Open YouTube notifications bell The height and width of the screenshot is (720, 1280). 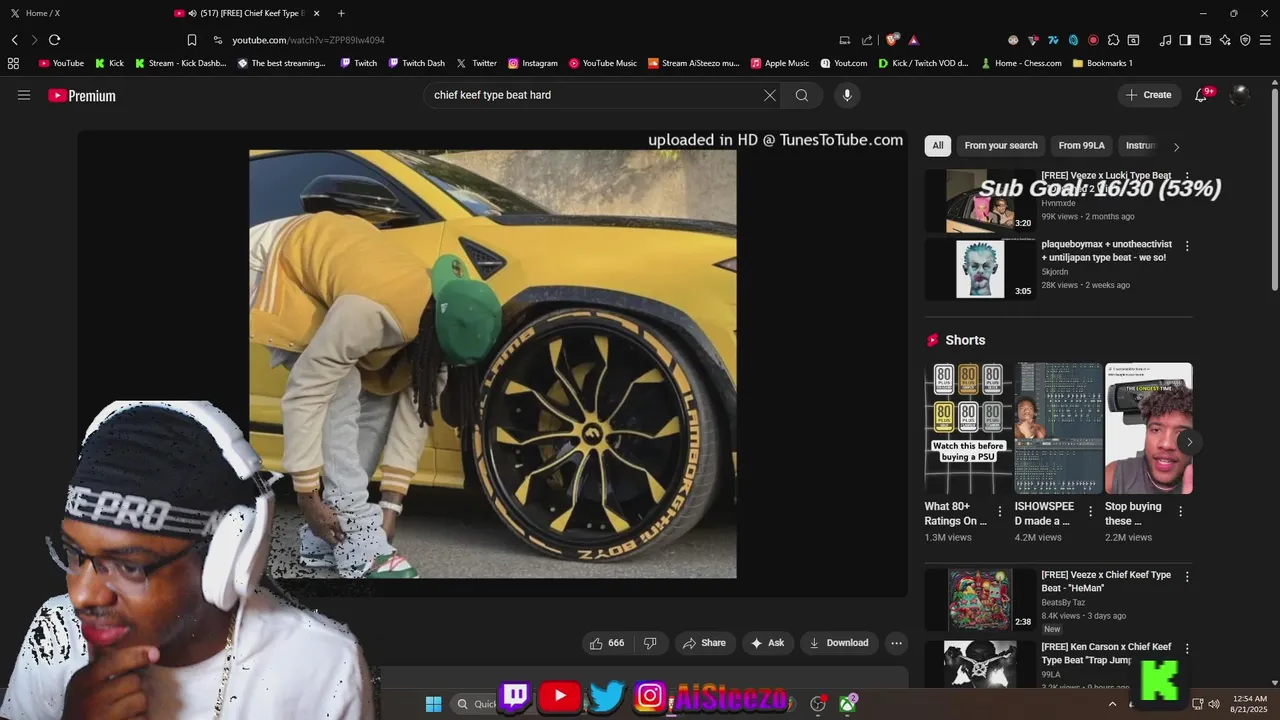coord(1201,95)
